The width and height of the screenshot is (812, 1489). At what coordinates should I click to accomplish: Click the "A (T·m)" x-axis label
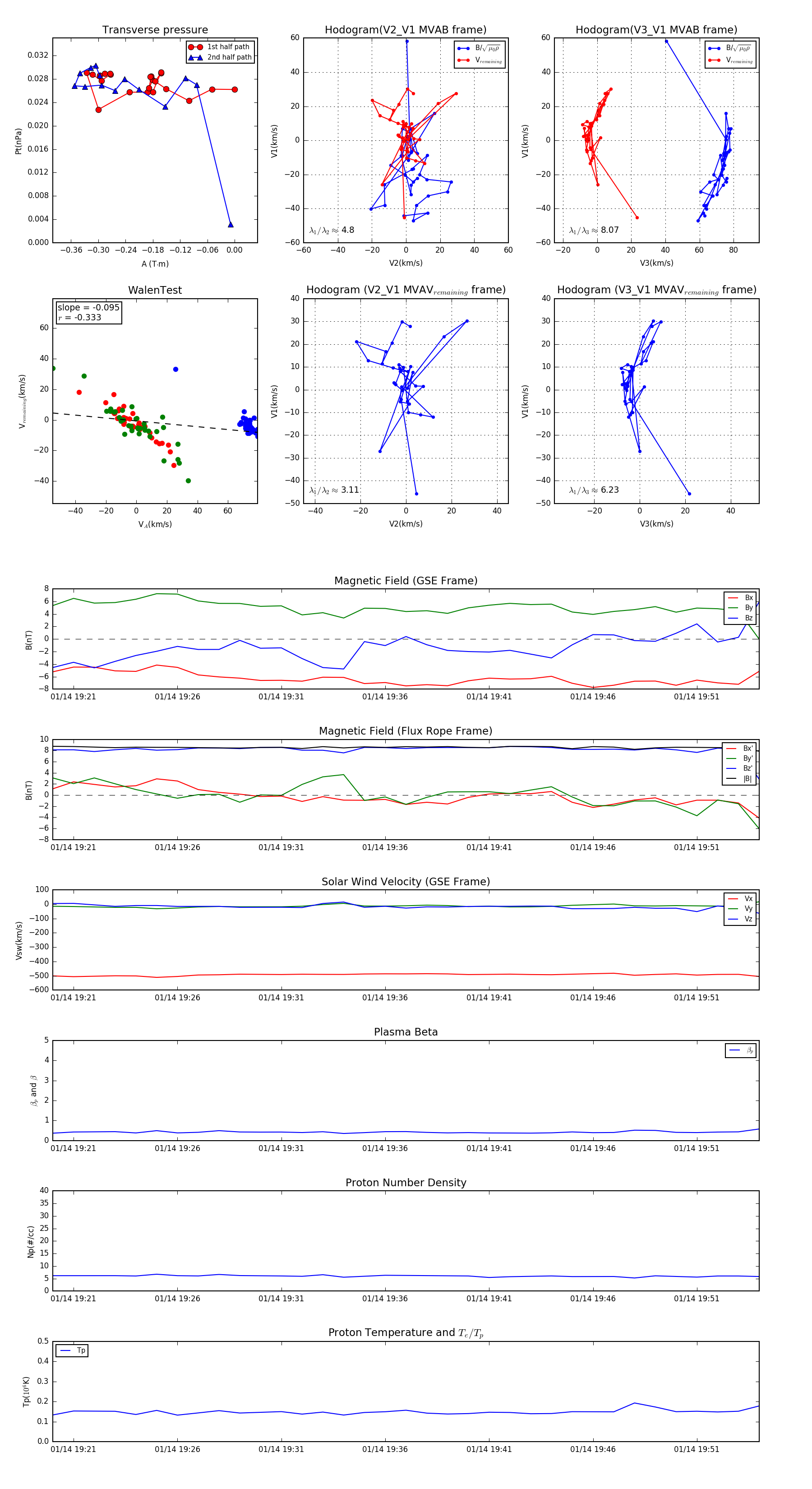point(155,264)
